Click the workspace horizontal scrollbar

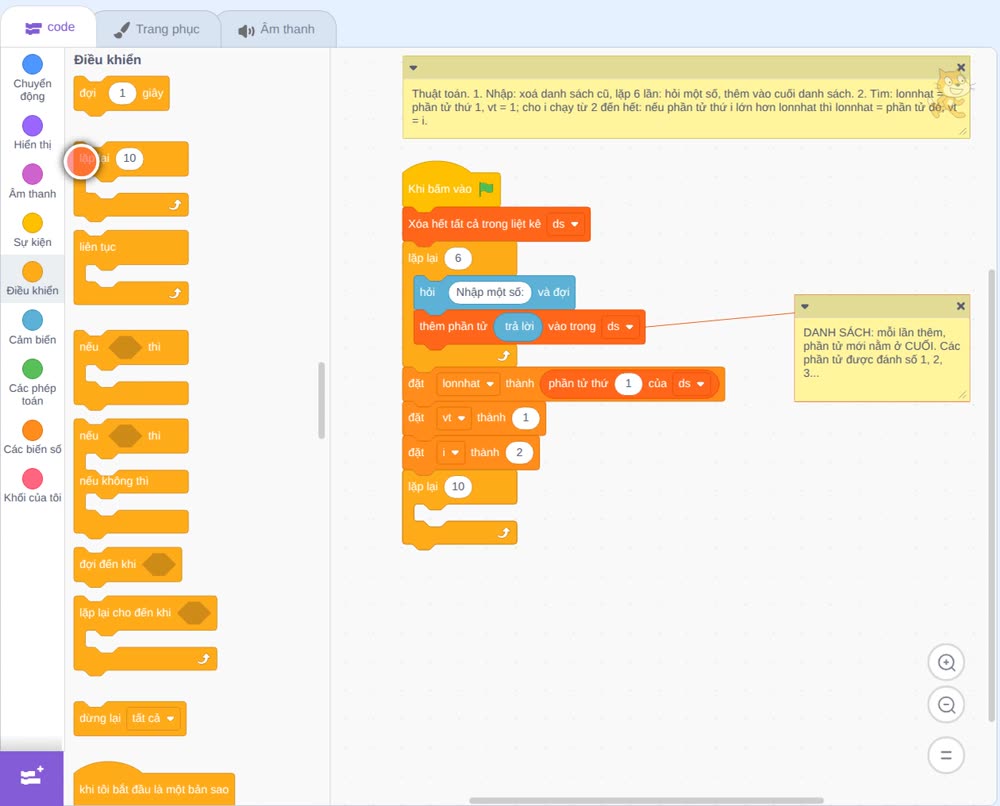[x=646, y=800]
